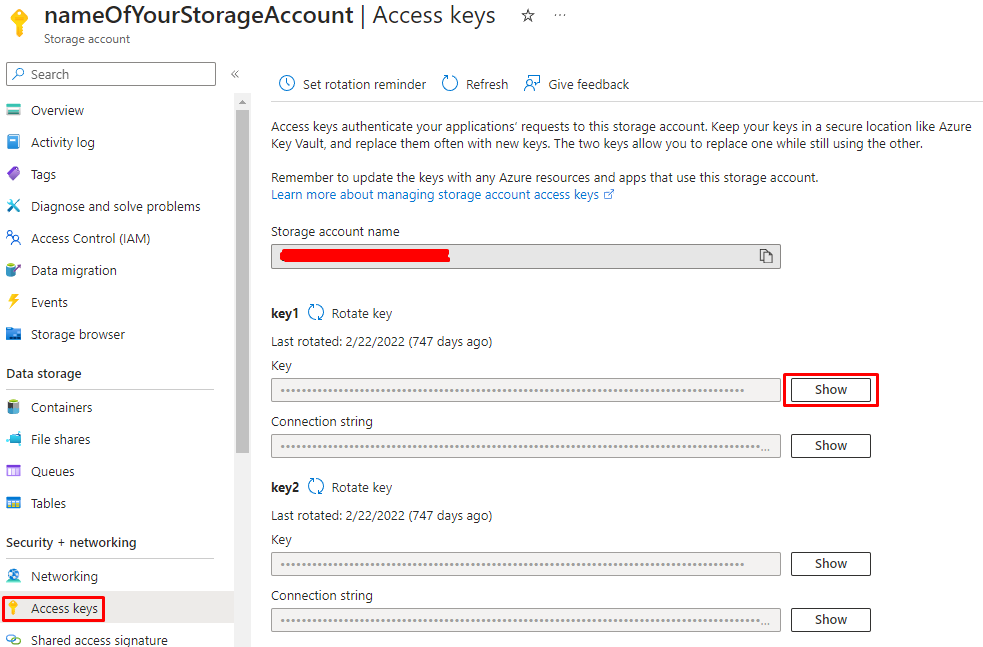
Task: Click the Tags icon in sidebar
Action: click(14, 174)
